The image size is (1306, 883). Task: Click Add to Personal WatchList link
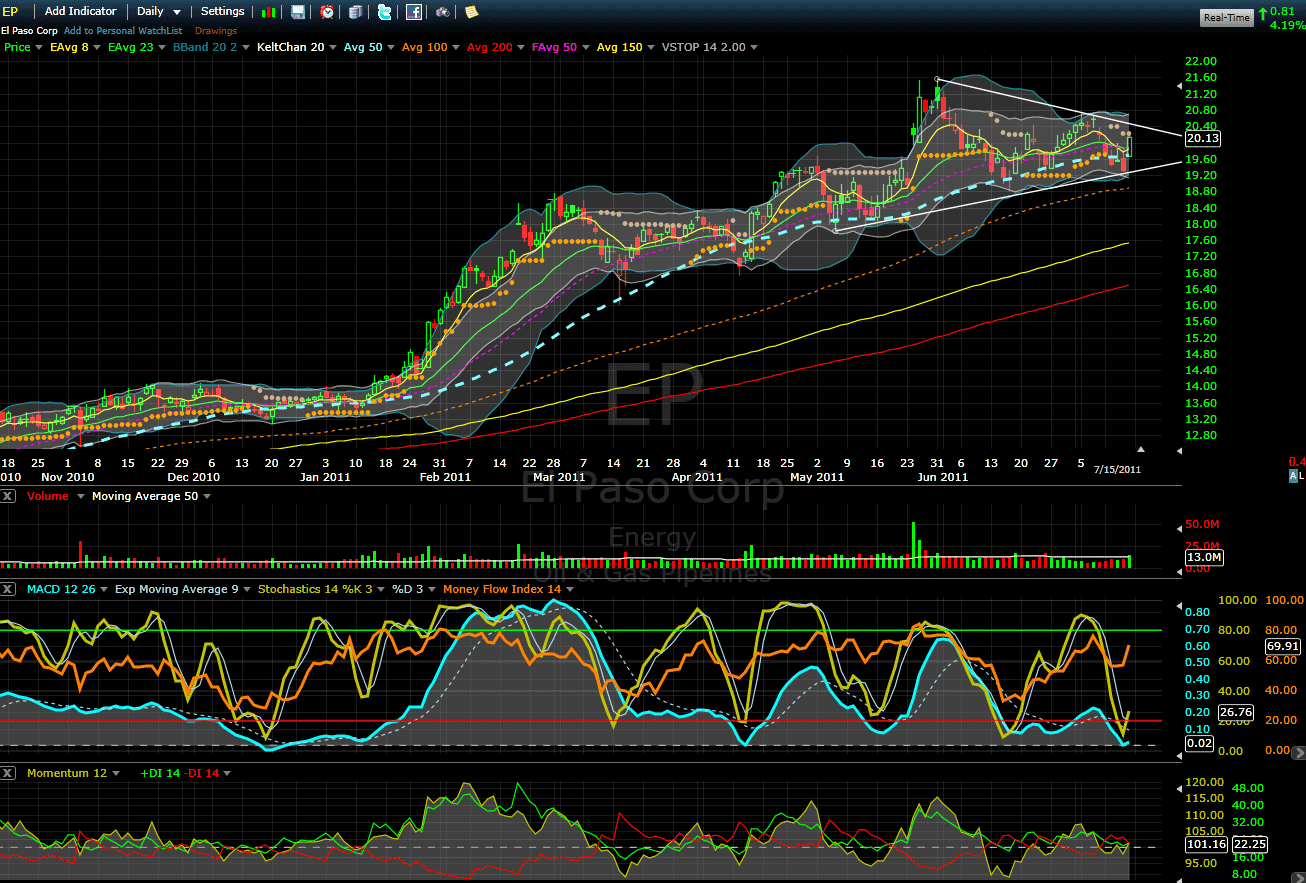pyautogui.click(x=122, y=31)
